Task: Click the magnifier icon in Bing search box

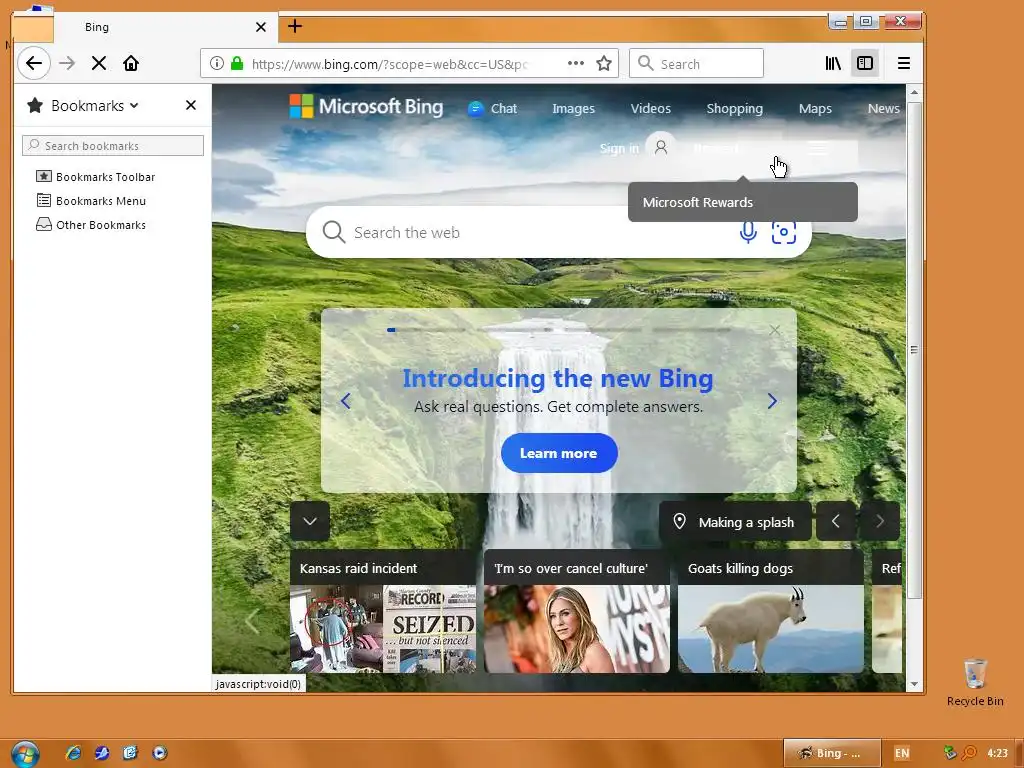Action: [x=333, y=232]
